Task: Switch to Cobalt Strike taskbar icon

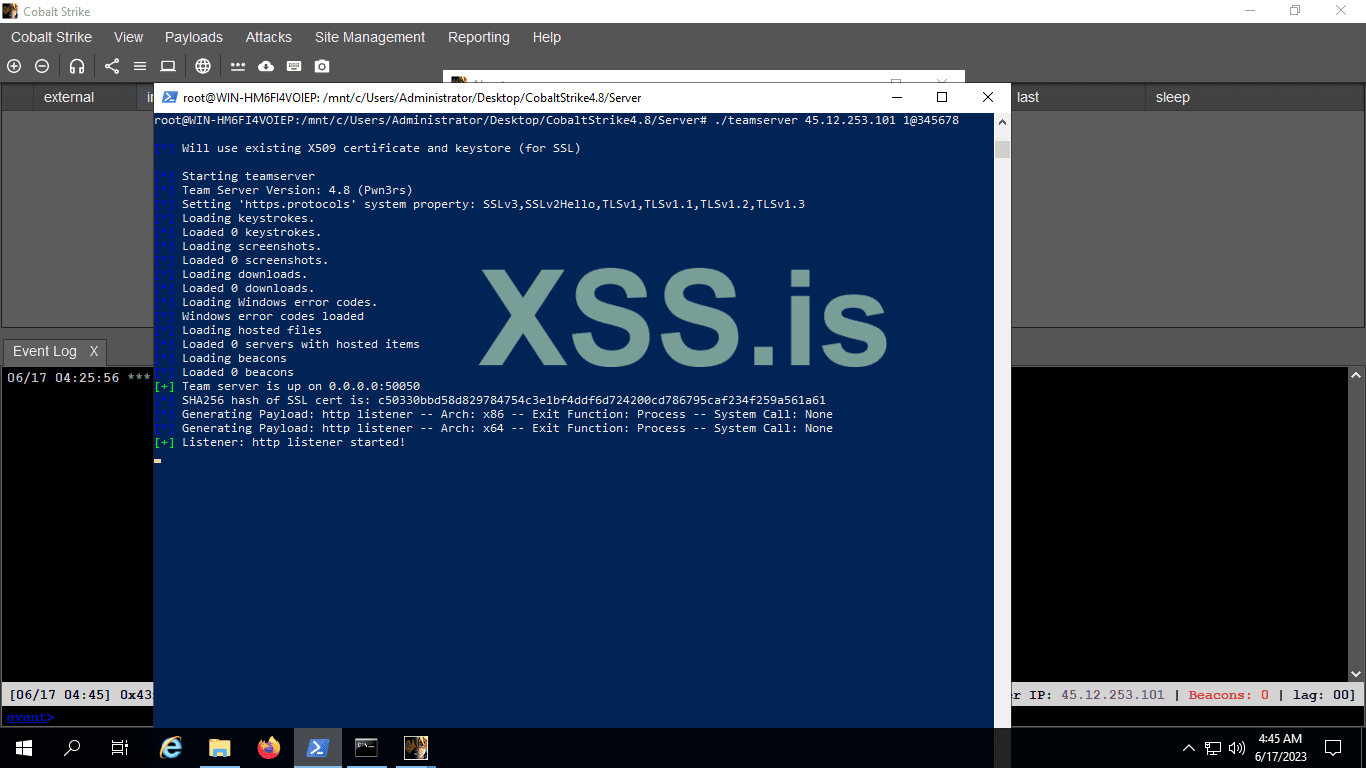Action: coord(416,748)
